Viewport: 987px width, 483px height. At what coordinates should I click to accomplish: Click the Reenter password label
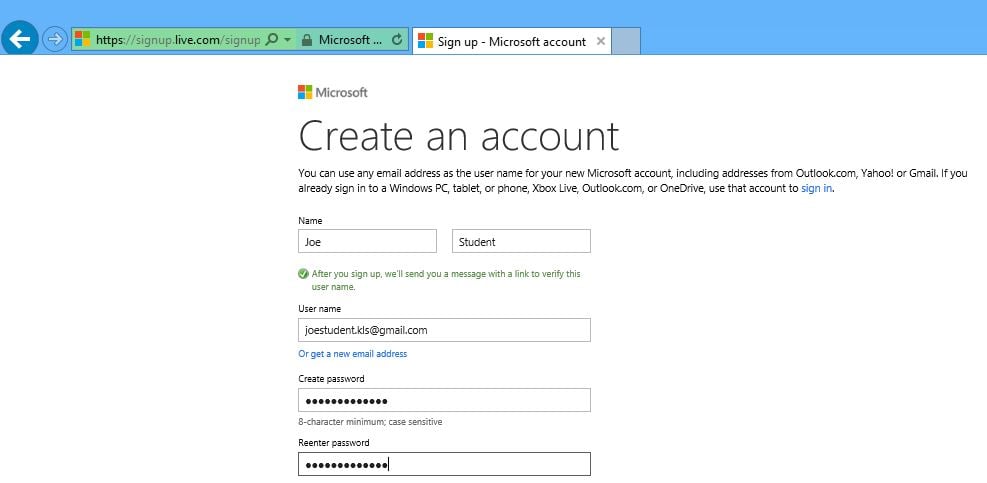tap(334, 443)
